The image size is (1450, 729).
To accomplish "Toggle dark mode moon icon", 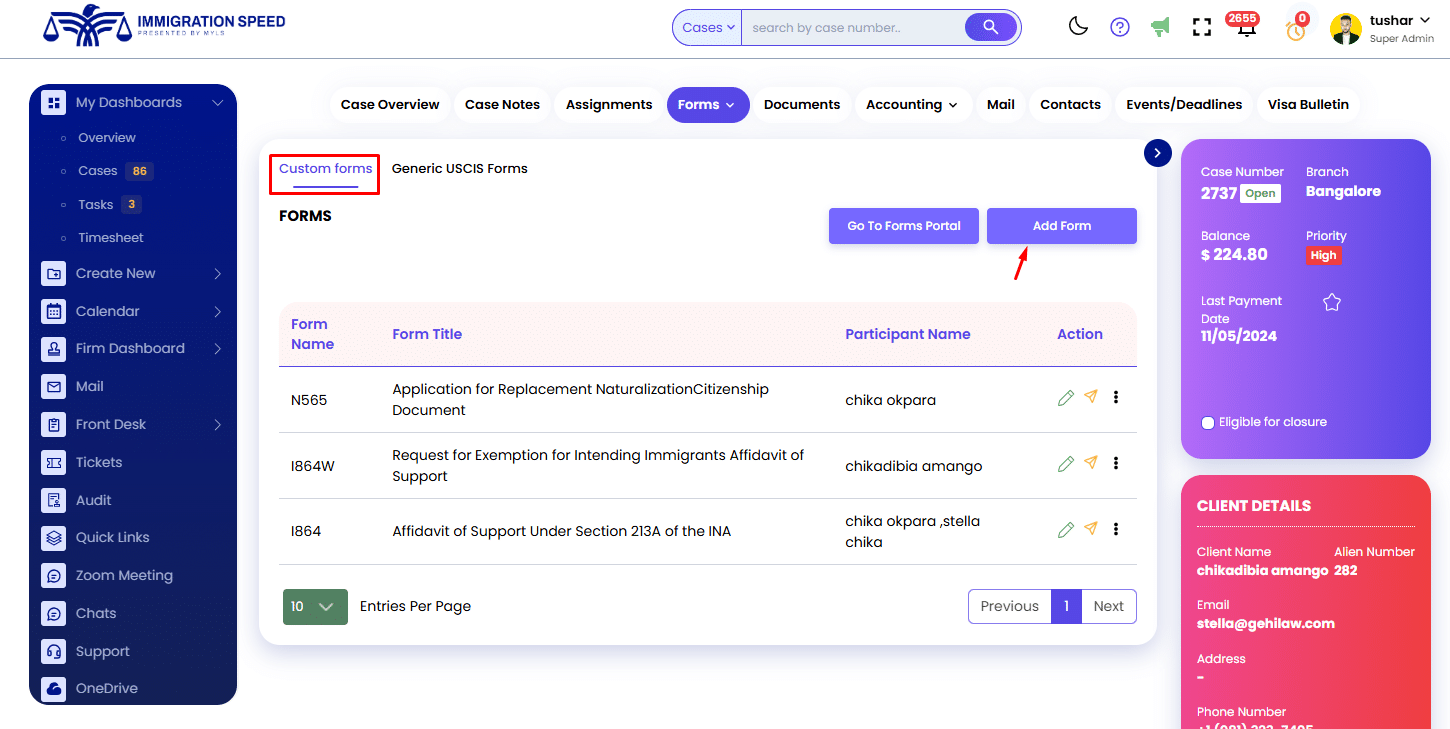I will (x=1078, y=27).
